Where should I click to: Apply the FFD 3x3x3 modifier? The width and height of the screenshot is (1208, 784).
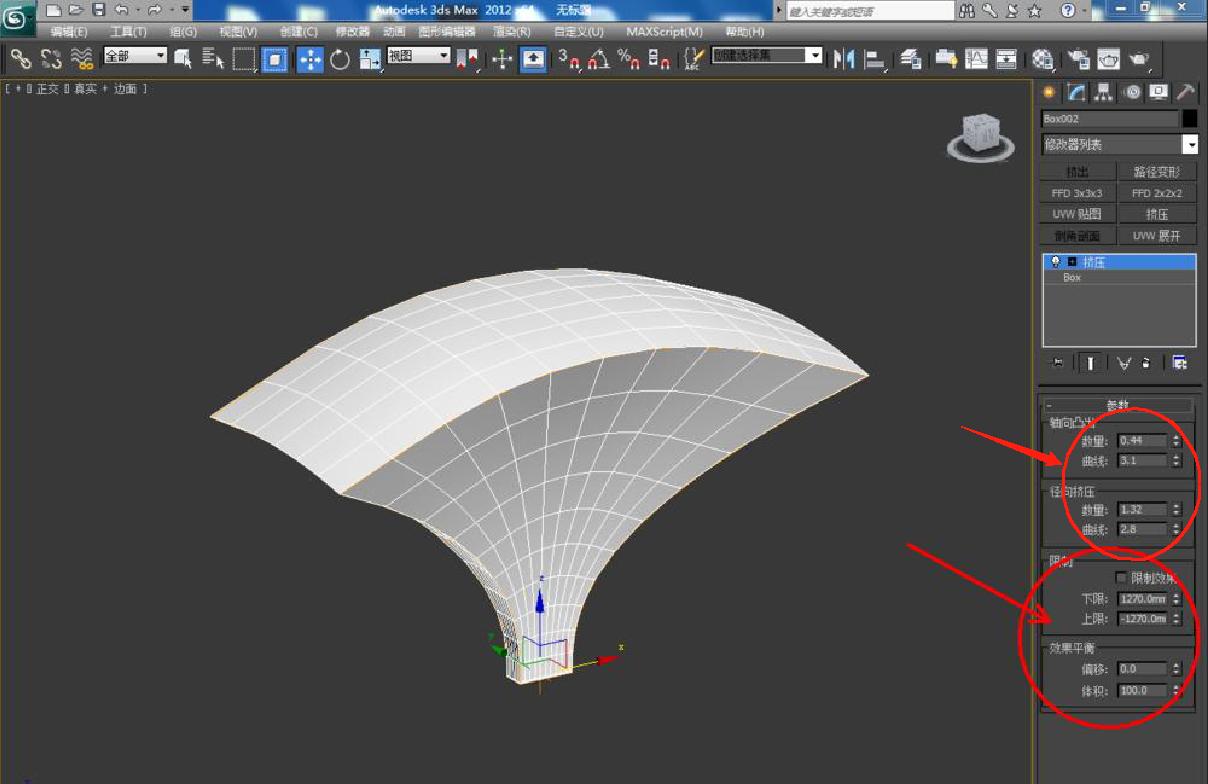[x=1077, y=192]
